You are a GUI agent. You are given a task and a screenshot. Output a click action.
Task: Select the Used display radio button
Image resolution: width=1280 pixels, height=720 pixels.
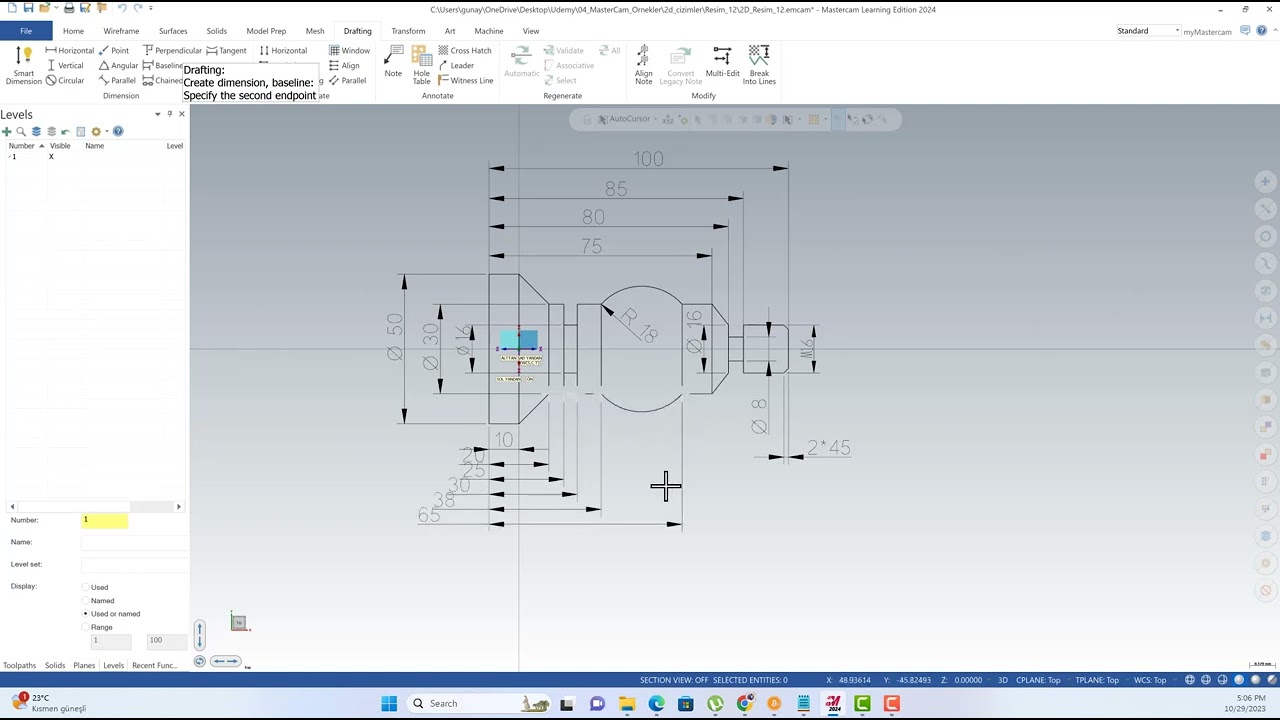coord(85,587)
